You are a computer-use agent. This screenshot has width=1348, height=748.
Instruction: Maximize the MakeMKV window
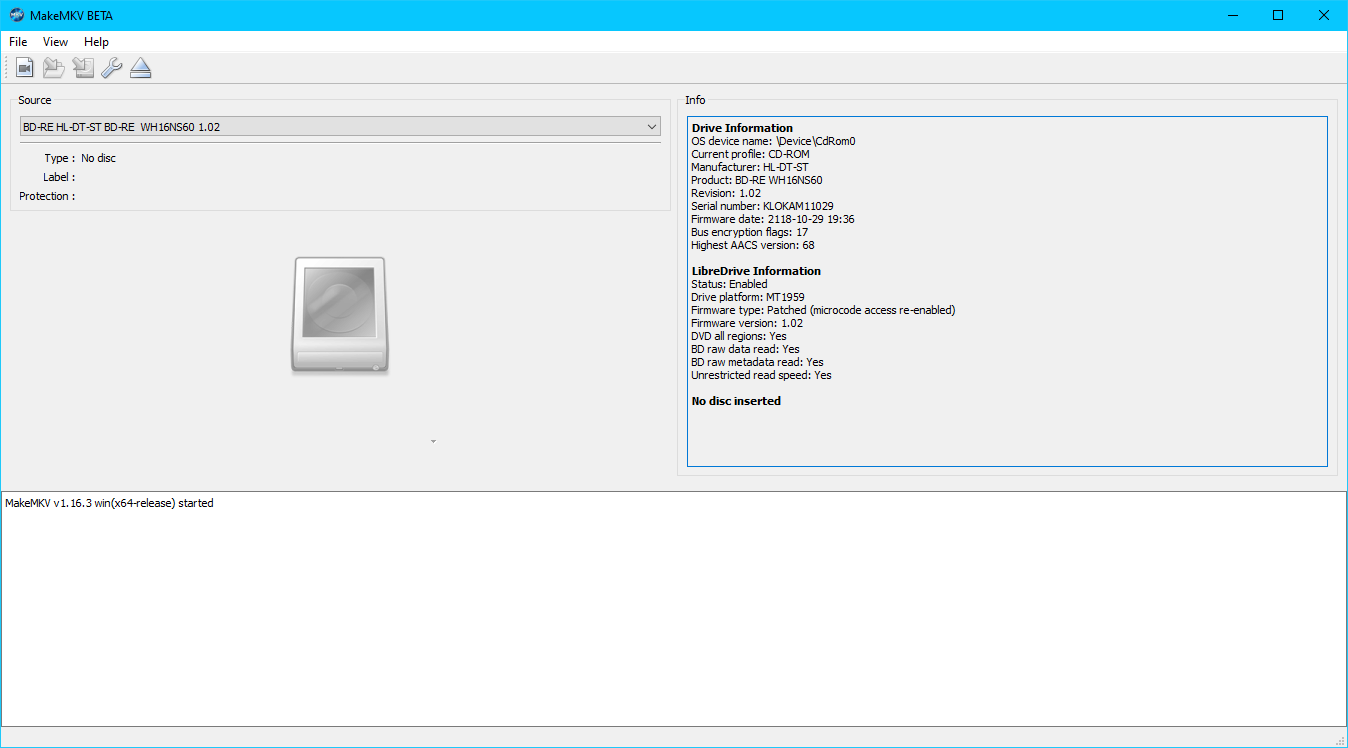[x=1278, y=15]
